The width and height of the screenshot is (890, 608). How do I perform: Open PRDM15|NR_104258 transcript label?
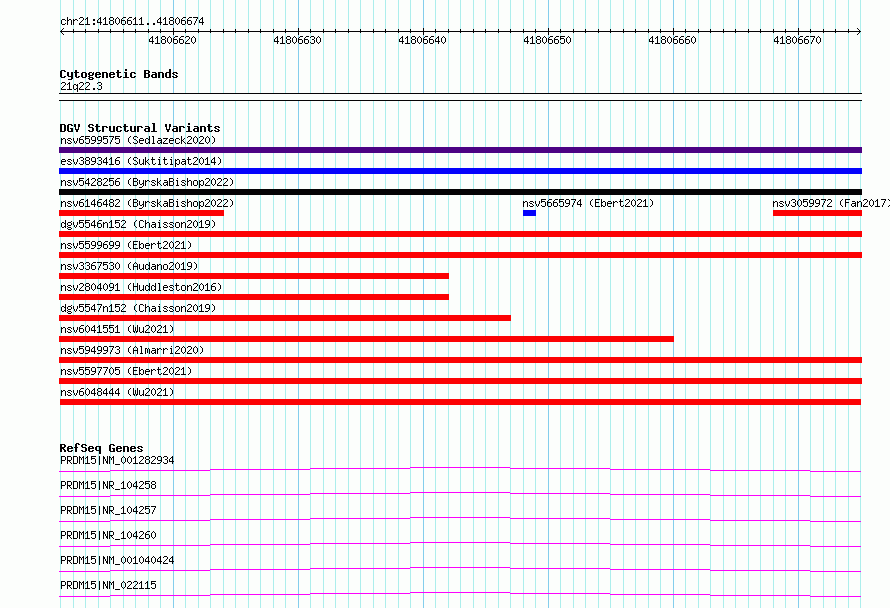[x=108, y=485]
